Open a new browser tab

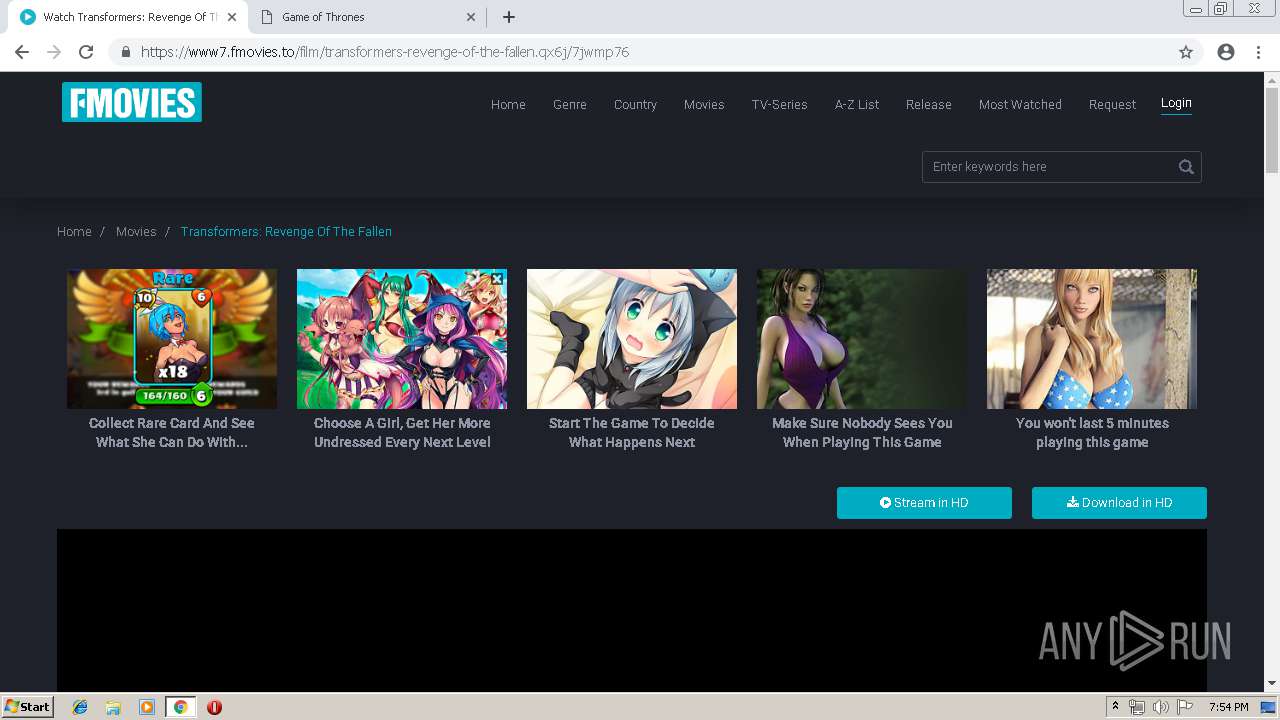click(x=509, y=17)
